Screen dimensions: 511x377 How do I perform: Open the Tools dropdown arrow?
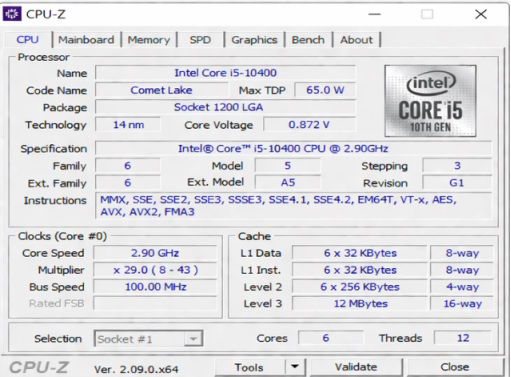coord(295,367)
